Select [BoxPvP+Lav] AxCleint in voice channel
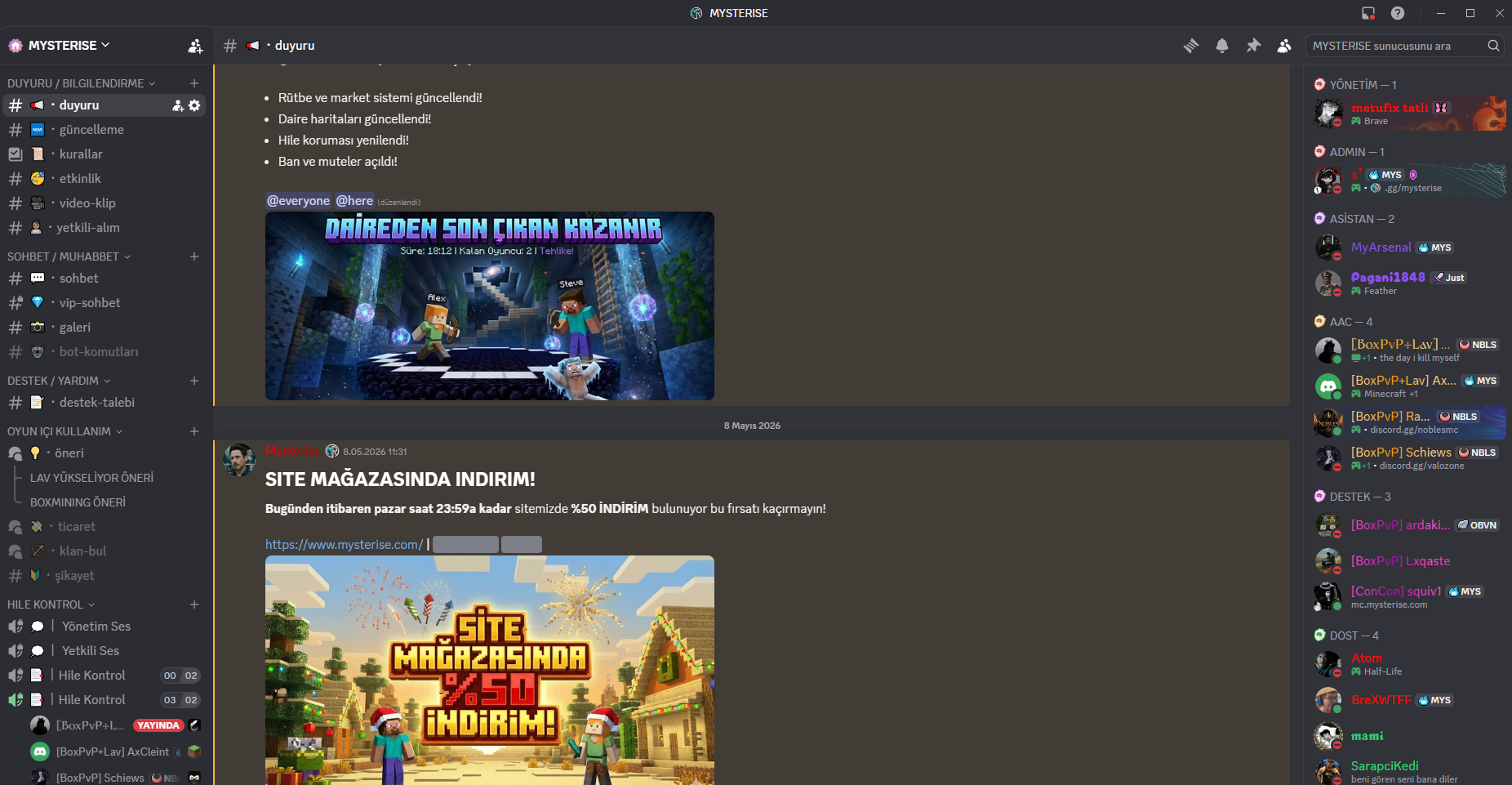The image size is (1512, 785). pyautogui.click(x=115, y=752)
